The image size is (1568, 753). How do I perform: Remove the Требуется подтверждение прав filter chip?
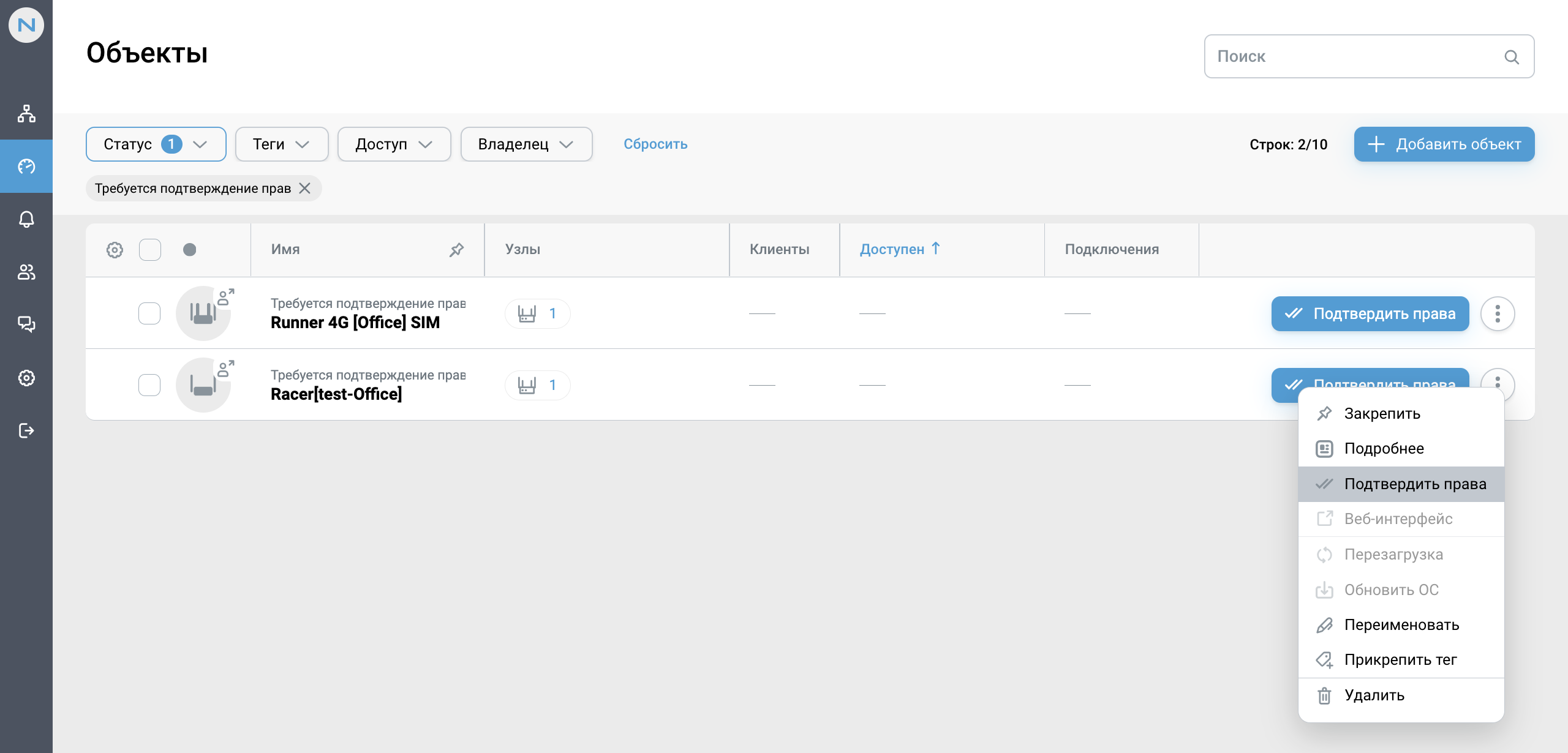click(304, 189)
